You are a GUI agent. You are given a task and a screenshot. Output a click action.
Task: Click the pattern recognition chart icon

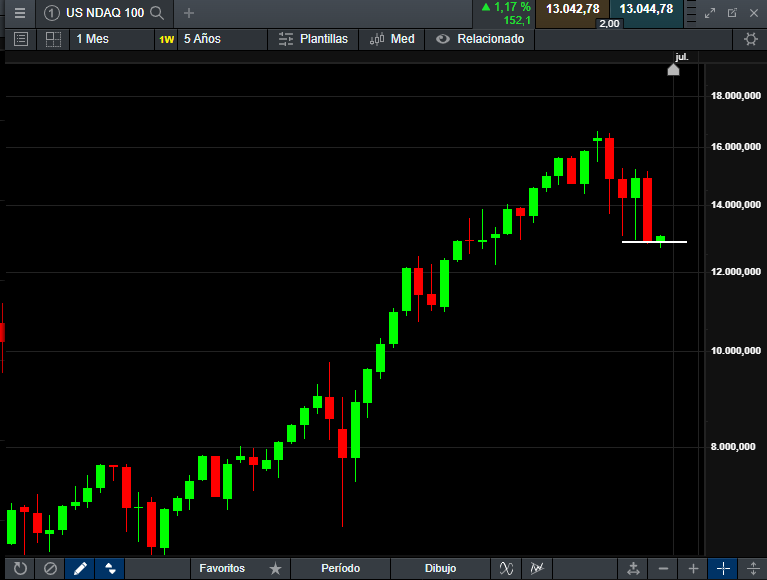(537, 568)
